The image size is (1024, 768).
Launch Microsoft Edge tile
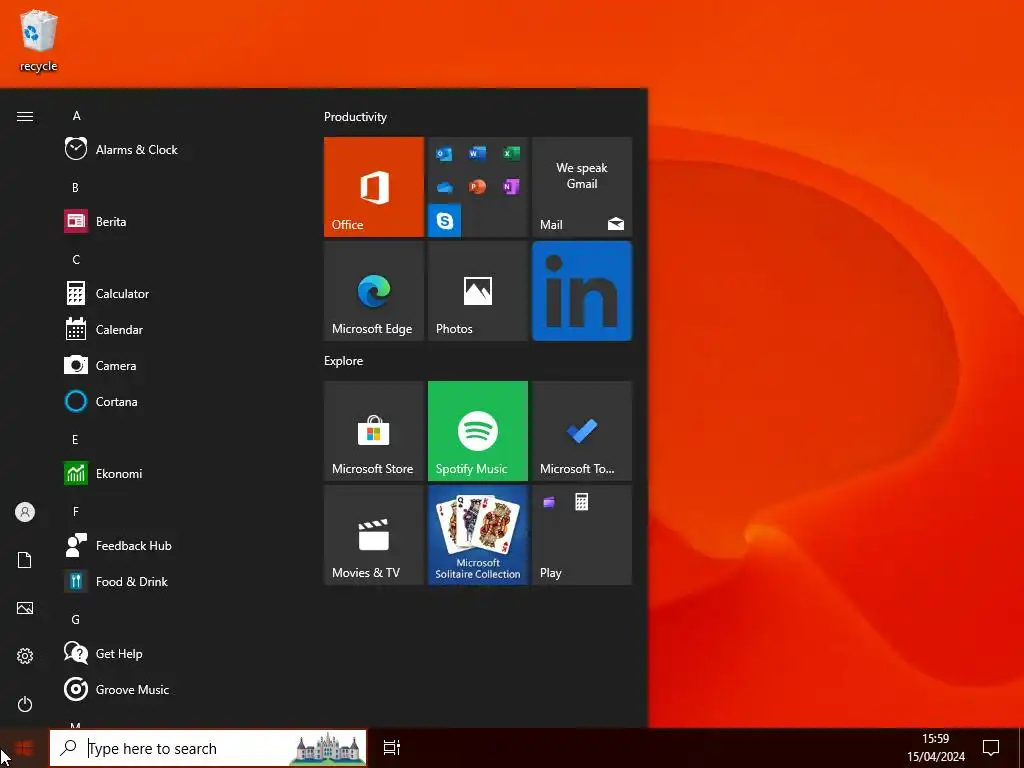tap(374, 291)
